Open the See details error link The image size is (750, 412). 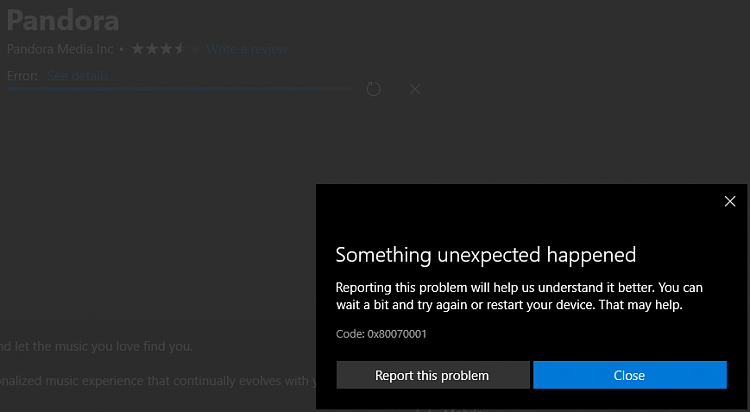tap(78, 76)
